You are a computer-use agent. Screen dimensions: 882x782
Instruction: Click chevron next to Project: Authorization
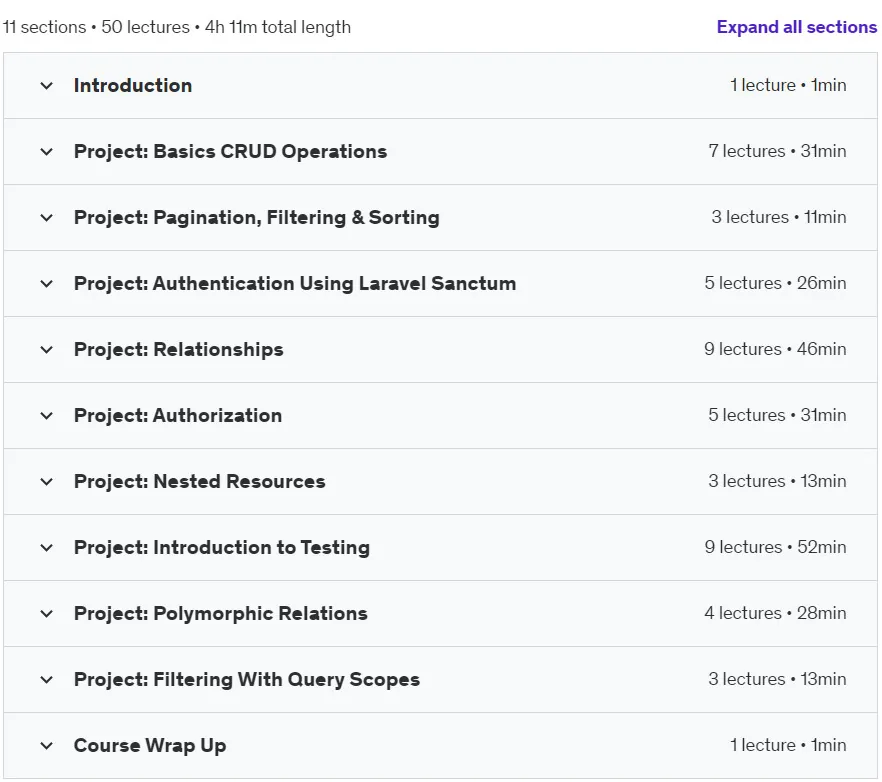pos(47,416)
